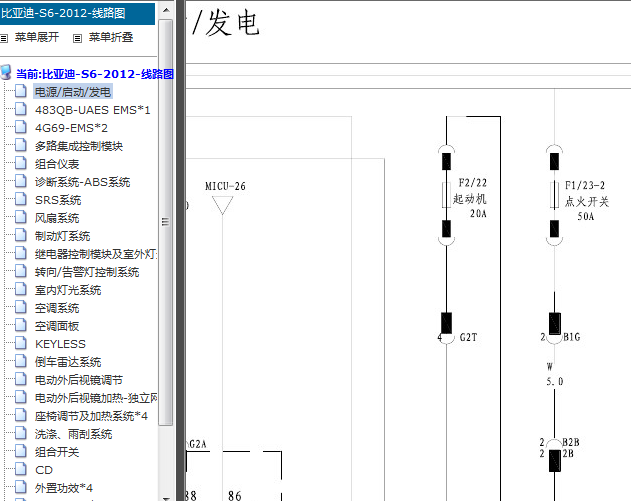
Task: Click the page icon beside 组合开关
Action: point(21,451)
